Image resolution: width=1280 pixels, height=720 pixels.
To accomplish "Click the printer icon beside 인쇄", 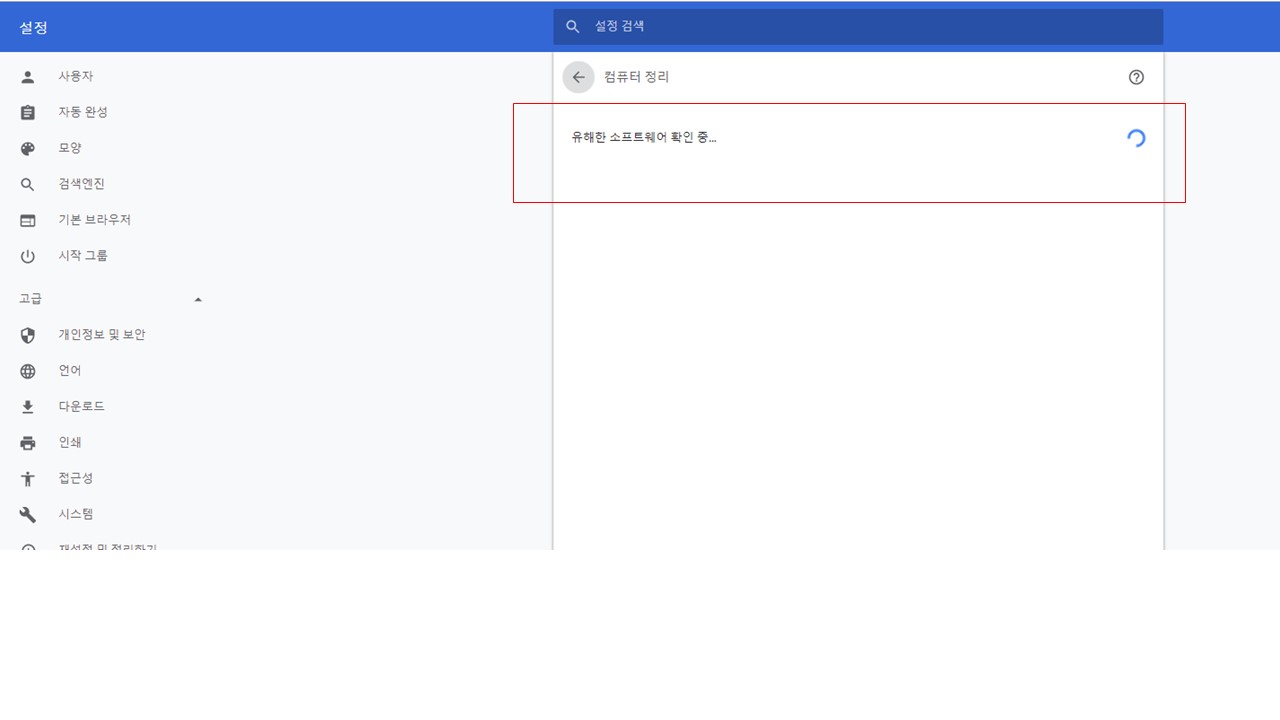I will point(28,443).
